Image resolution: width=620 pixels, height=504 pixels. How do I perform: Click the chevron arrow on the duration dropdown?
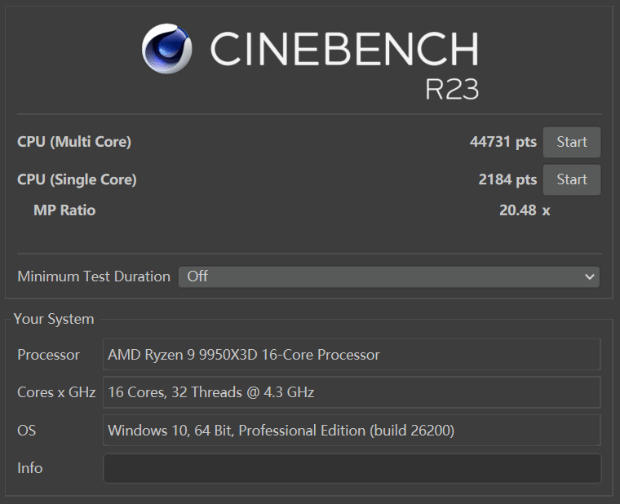tap(589, 277)
